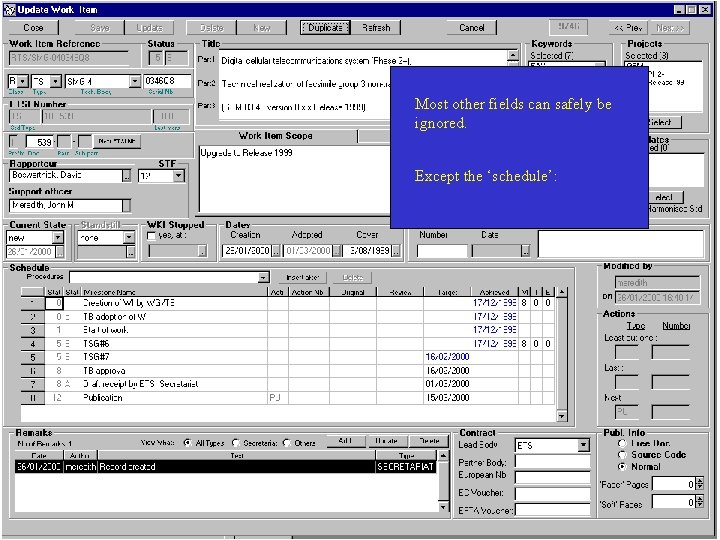The height and width of the screenshot is (540, 720).
Task: Open the Cover date picker button
Action: click(396, 251)
